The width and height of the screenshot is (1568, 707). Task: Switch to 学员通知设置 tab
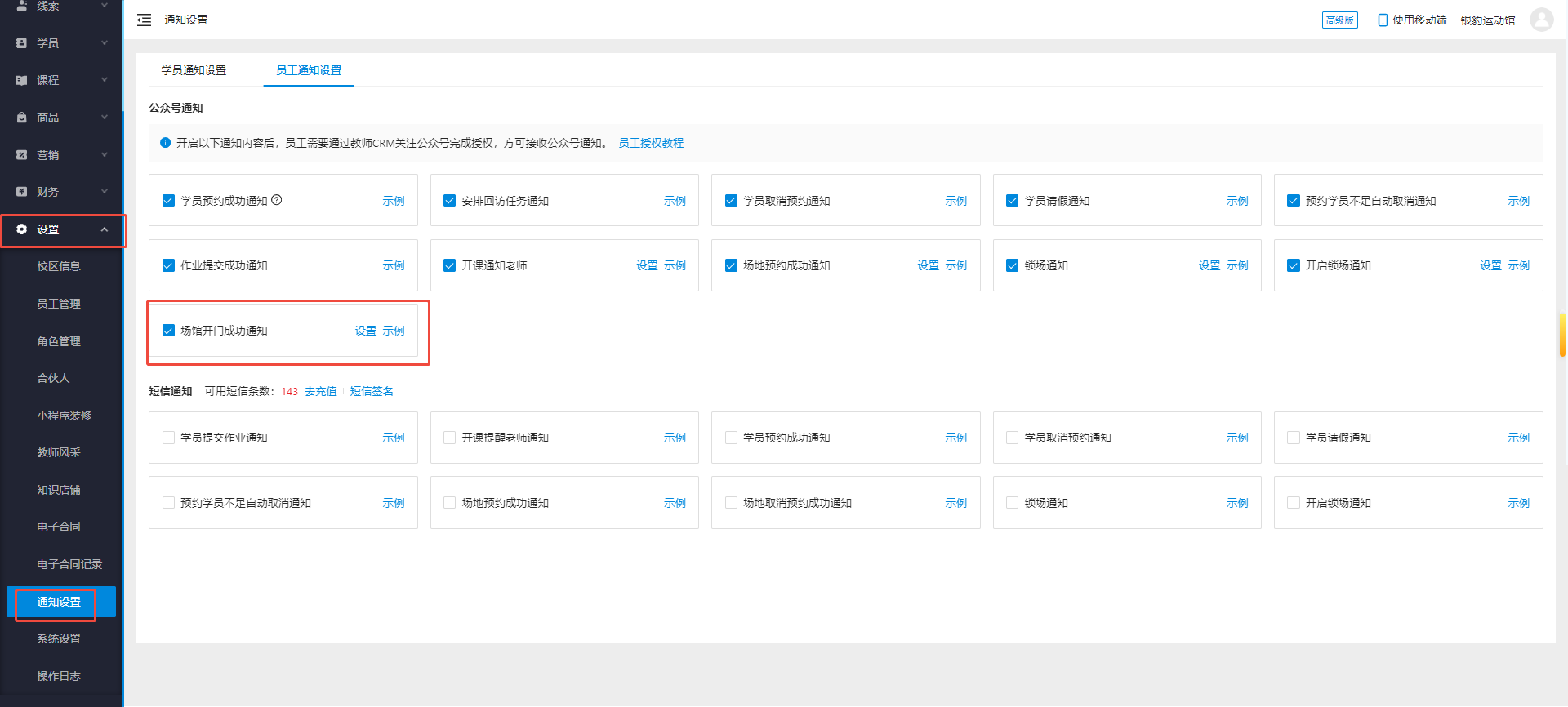194,70
